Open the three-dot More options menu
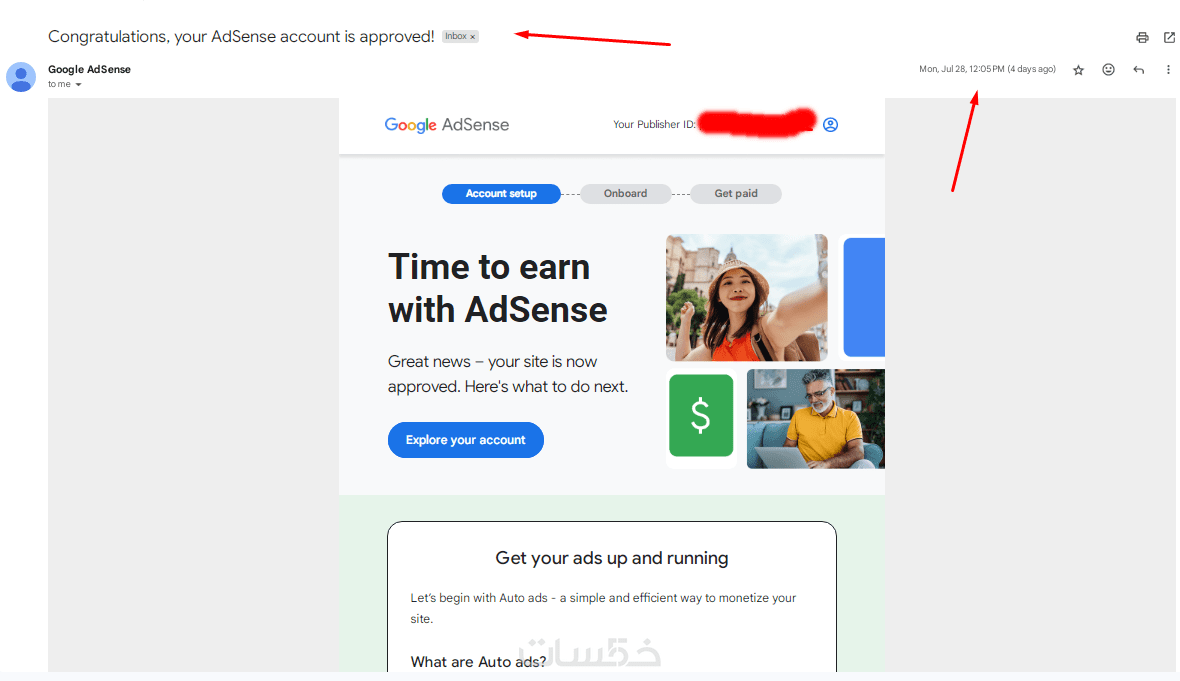The height and width of the screenshot is (681, 1180). [1168, 70]
